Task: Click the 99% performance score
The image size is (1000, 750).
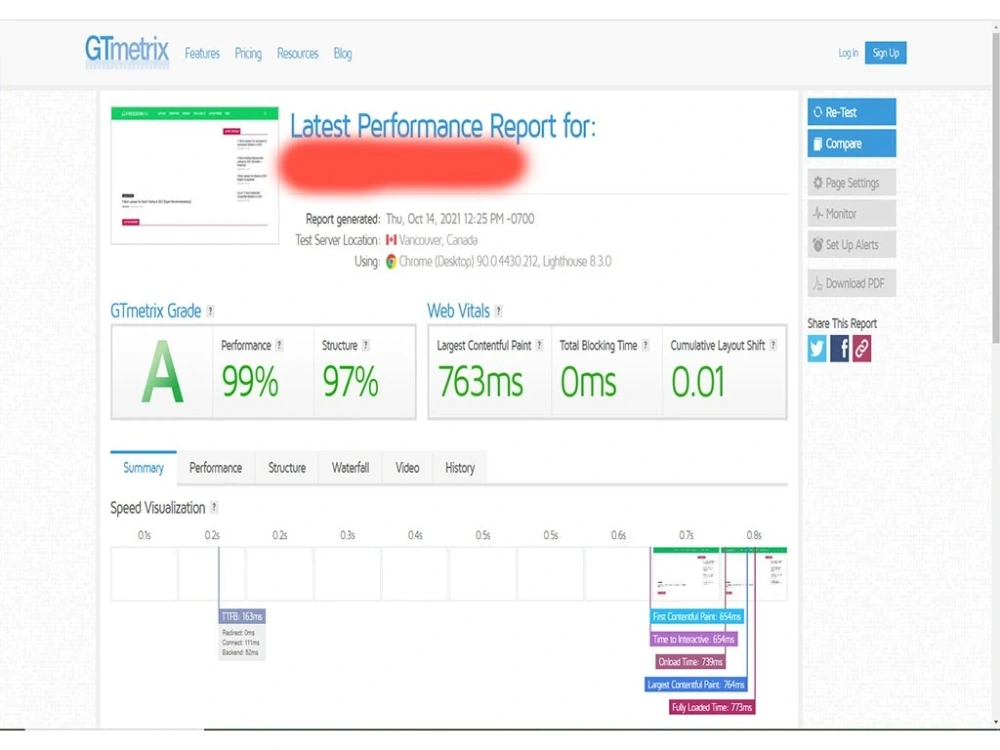Action: 250,382
